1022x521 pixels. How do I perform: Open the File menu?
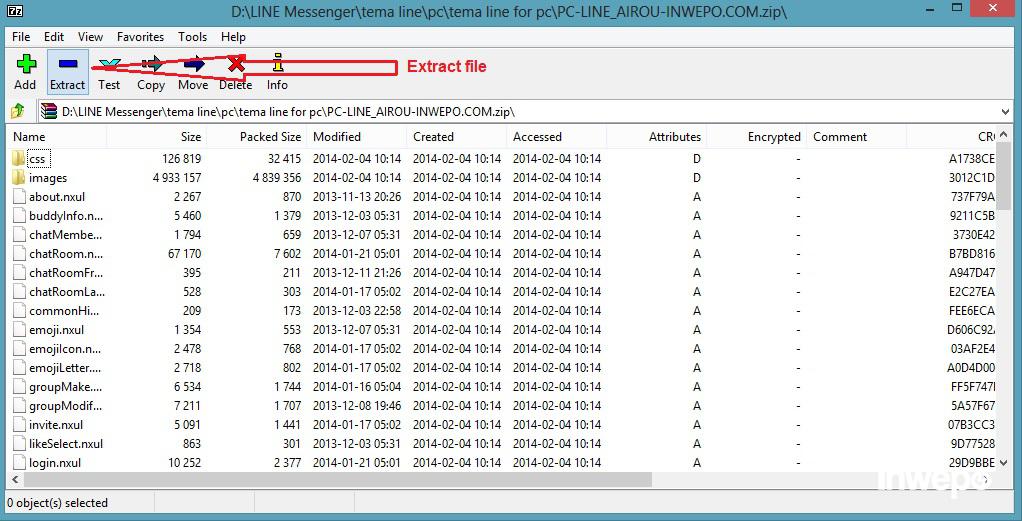click(x=21, y=37)
